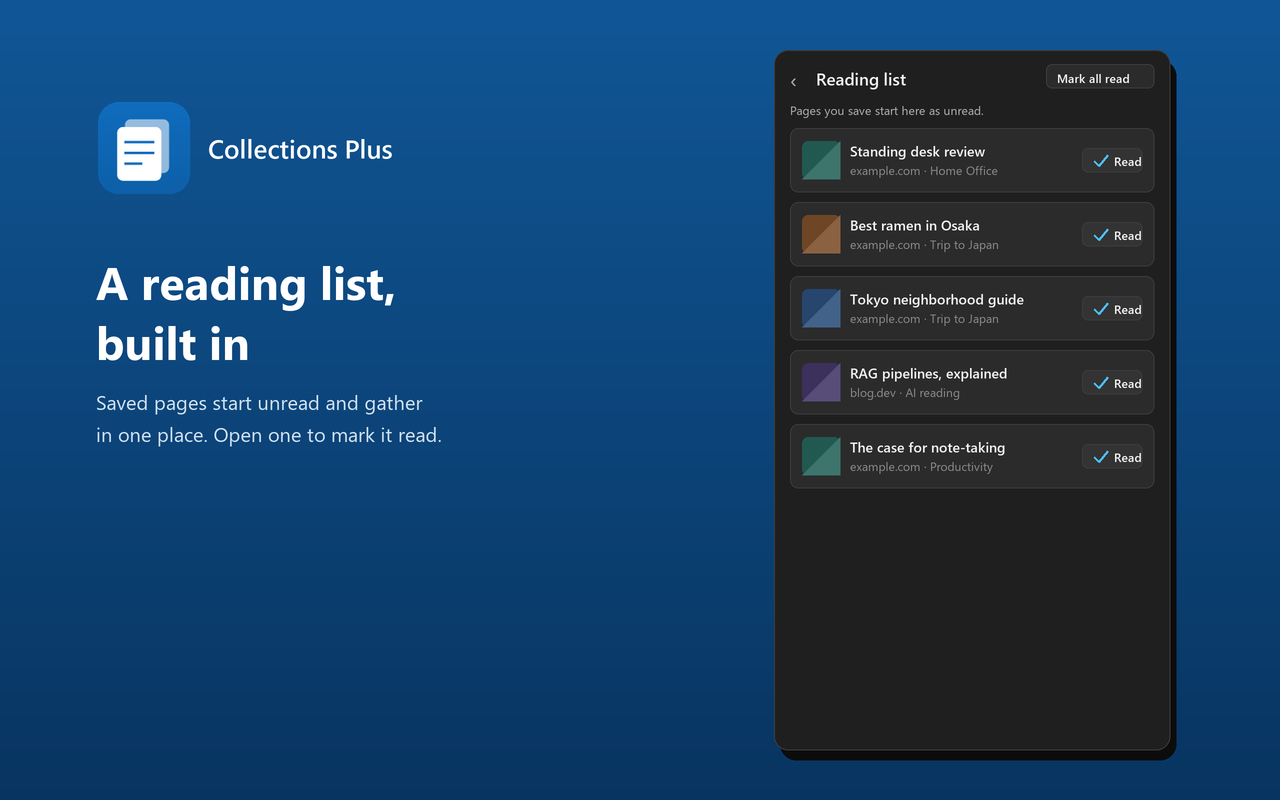Toggle Read status for Tokyo neighborhood guide
The image size is (1280, 800).
point(1112,309)
